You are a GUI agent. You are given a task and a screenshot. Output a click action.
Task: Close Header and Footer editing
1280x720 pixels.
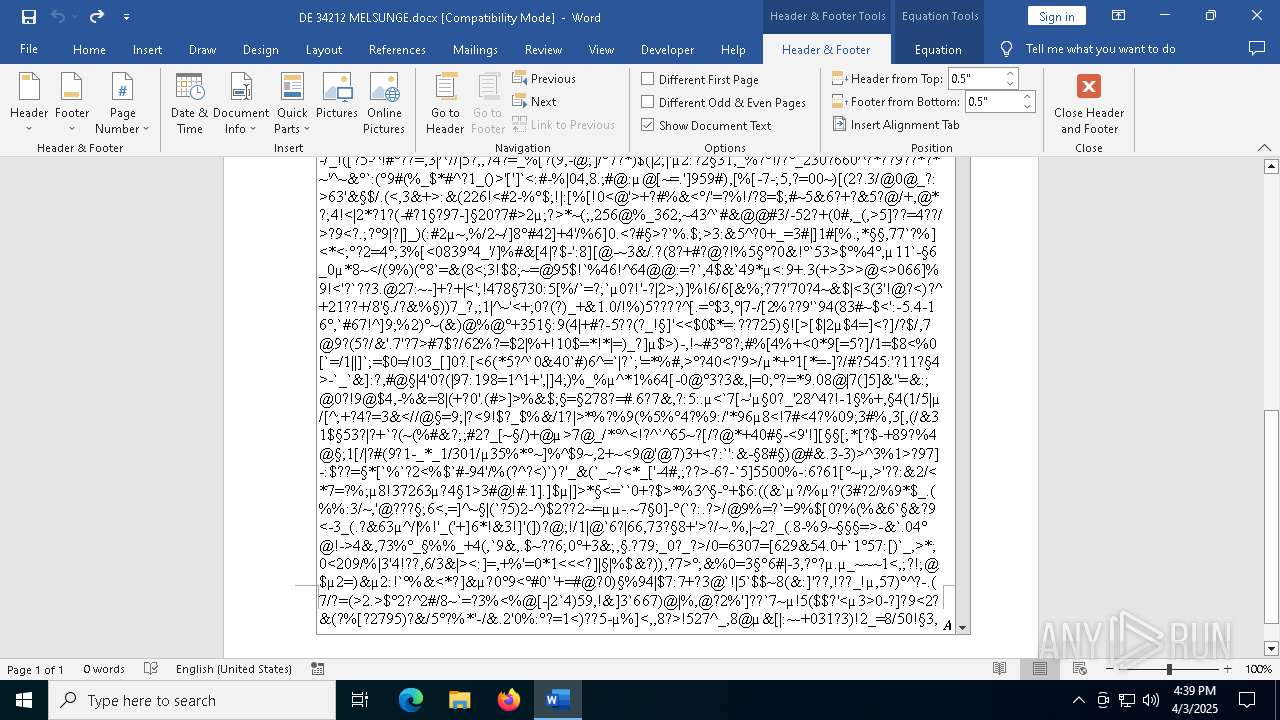[1089, 103]
